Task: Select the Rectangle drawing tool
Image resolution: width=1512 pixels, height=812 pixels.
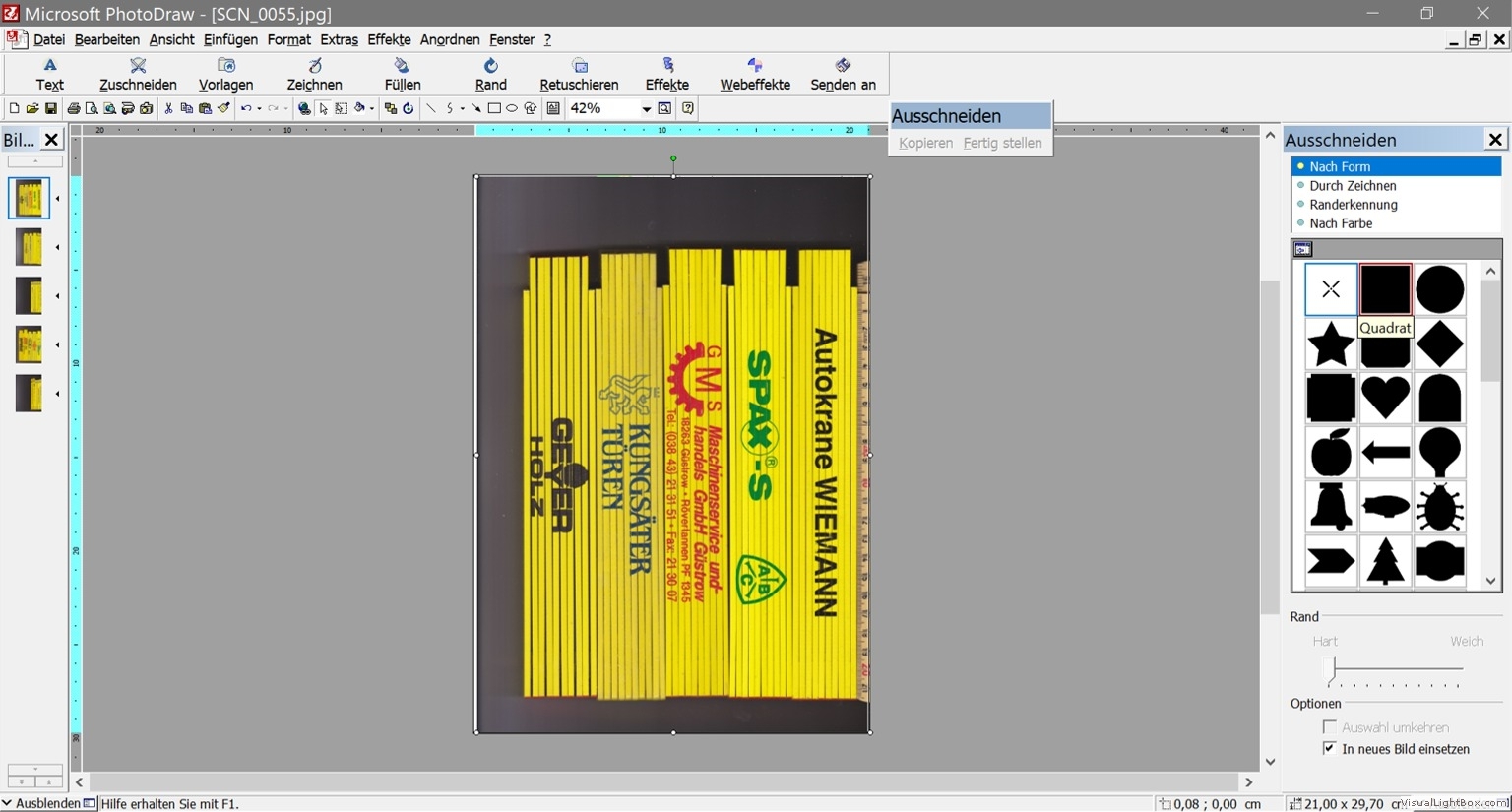Action: click(x=494, y=108)
